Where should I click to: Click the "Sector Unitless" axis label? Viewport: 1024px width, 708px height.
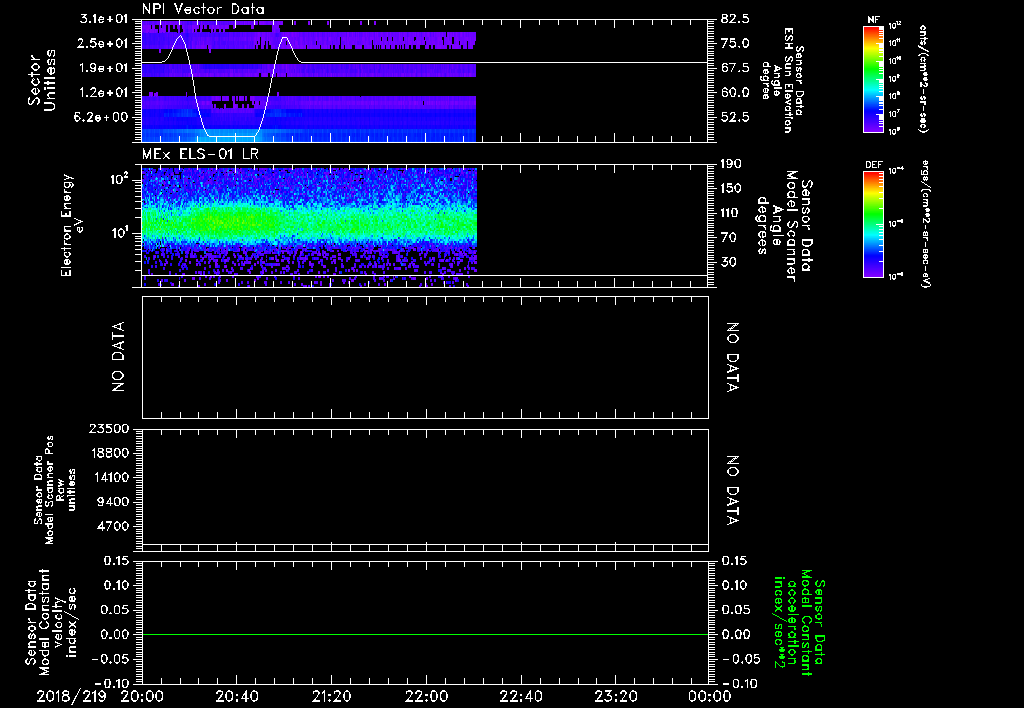coord(42,80)
